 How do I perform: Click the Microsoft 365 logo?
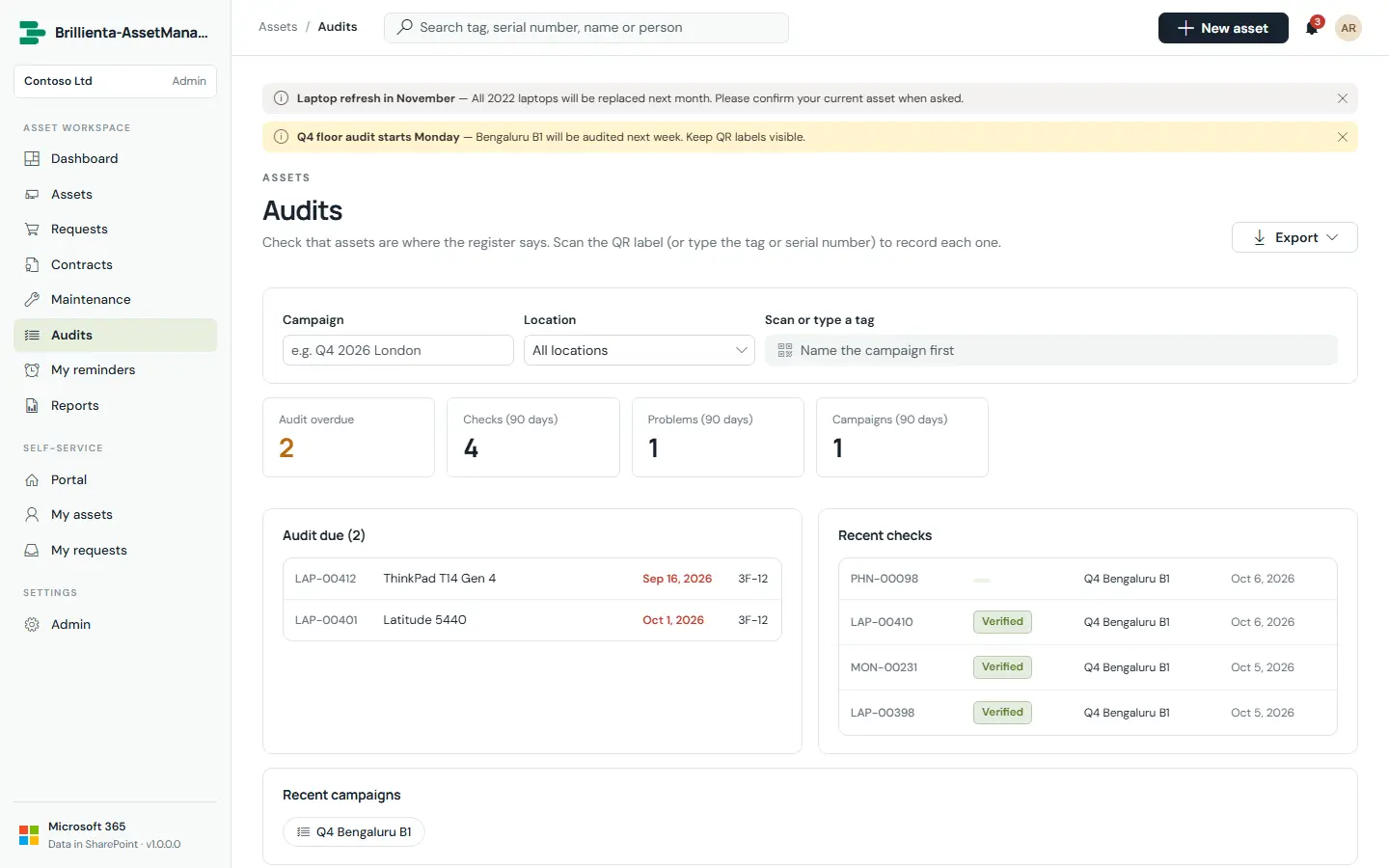(29, 835)
